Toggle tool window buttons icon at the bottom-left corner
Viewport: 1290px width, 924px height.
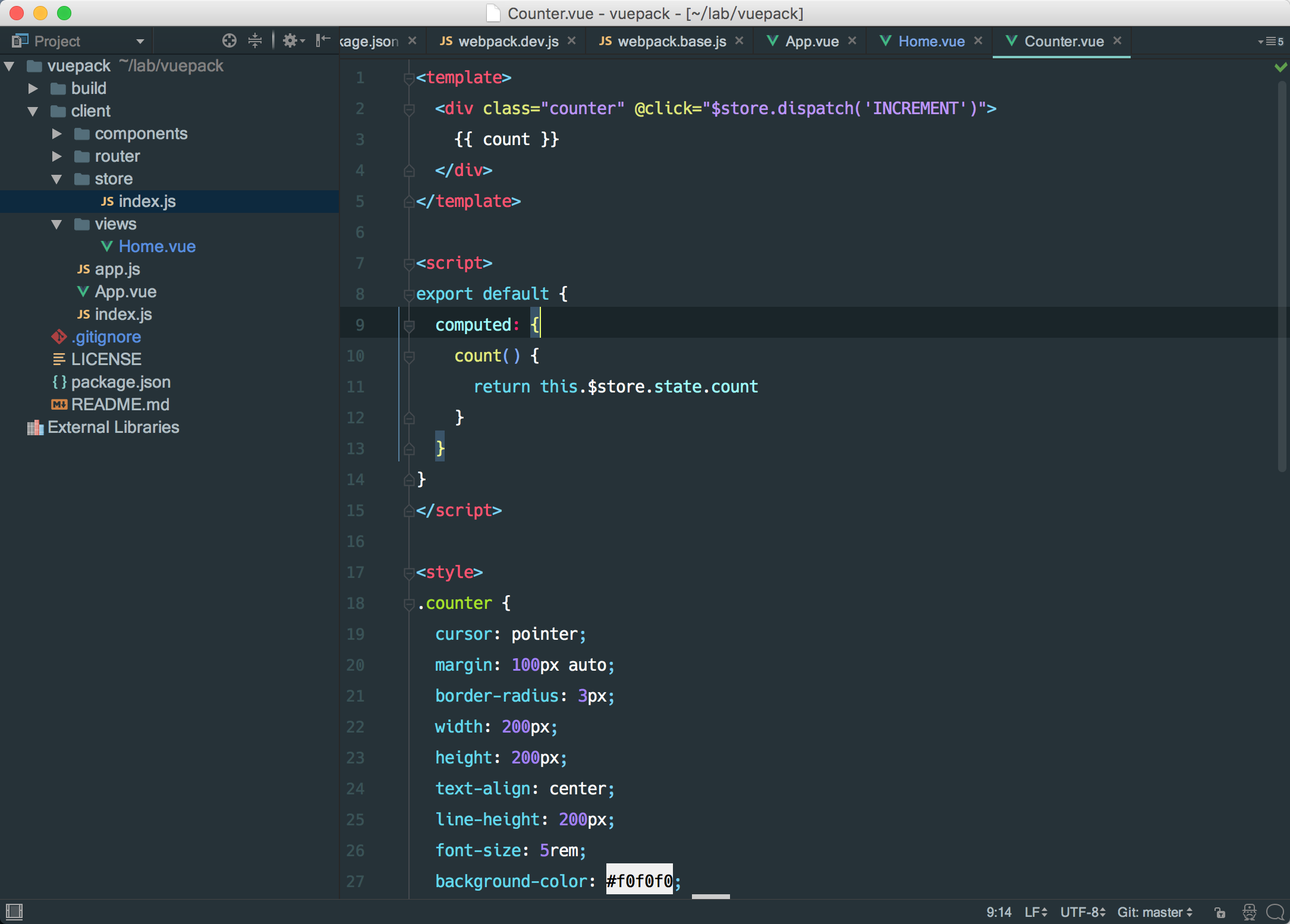pyautogui.click(x=14, y=911)
